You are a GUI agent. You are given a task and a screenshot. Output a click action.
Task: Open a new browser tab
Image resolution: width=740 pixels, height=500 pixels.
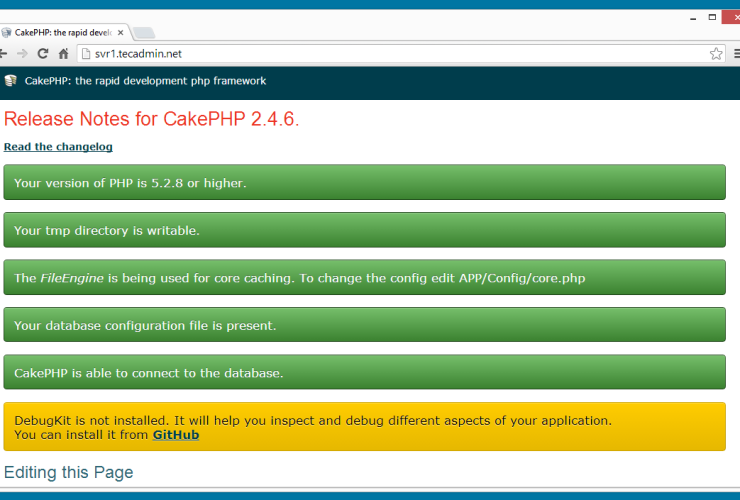143,32
